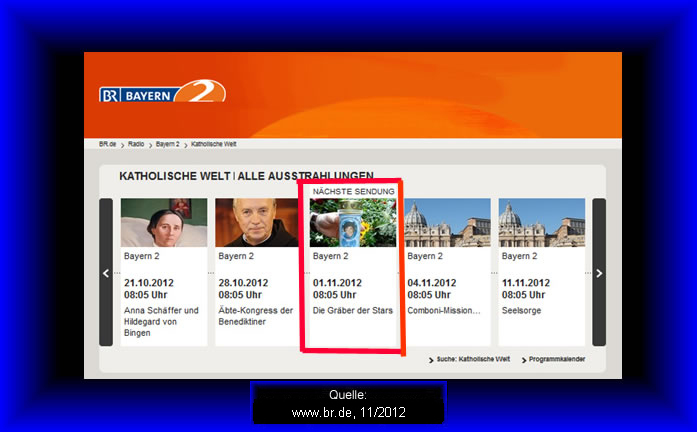Open 'Suche: Katholische Welt' link

point(474,359)
